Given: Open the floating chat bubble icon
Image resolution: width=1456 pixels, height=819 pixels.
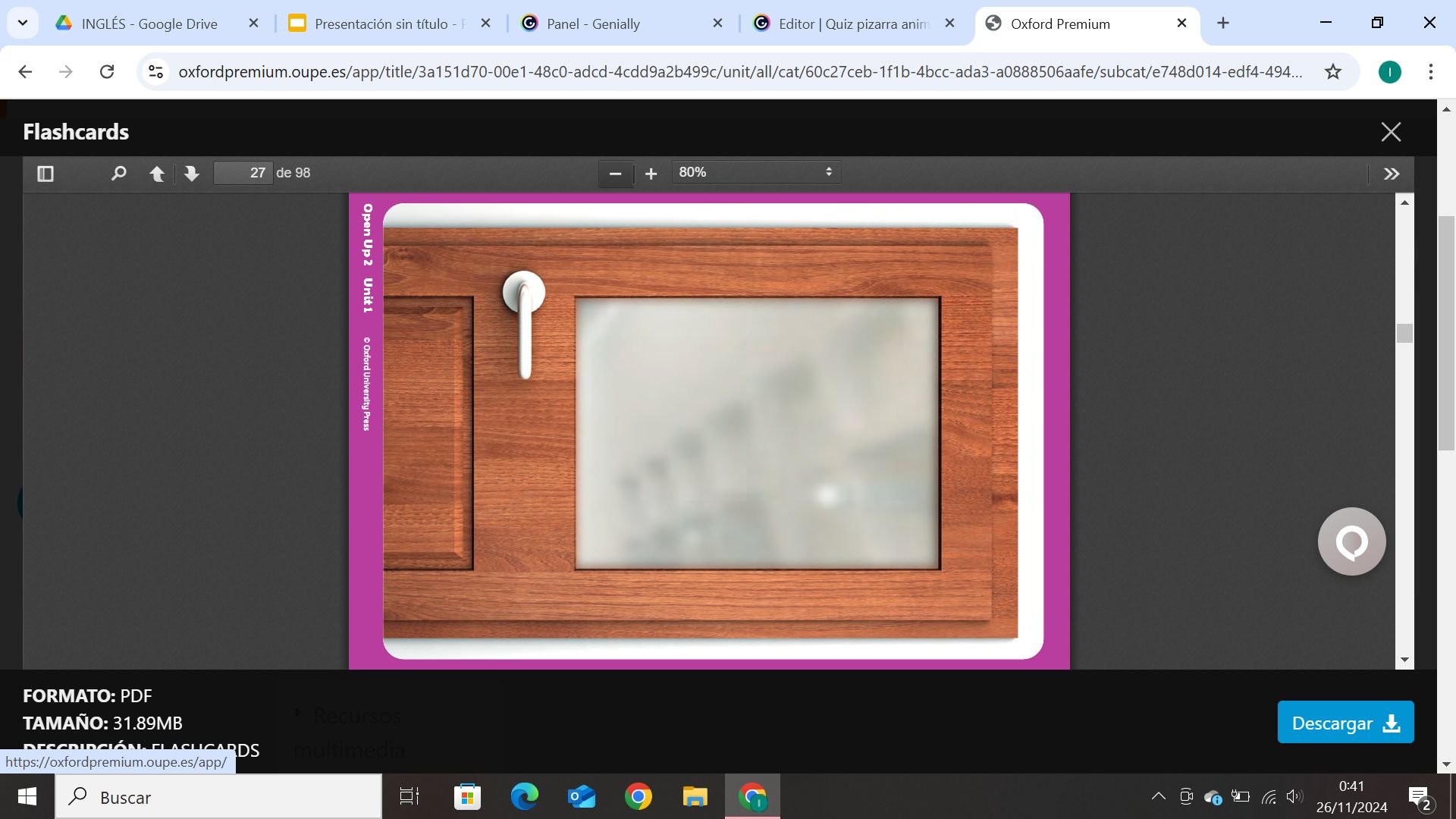Looking at the screenshot, I should [x=1351, y=541].
